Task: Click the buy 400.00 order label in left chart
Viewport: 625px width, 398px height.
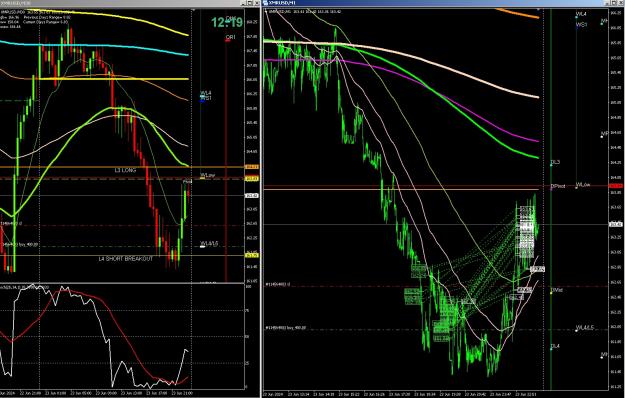Action: point(20,245)
